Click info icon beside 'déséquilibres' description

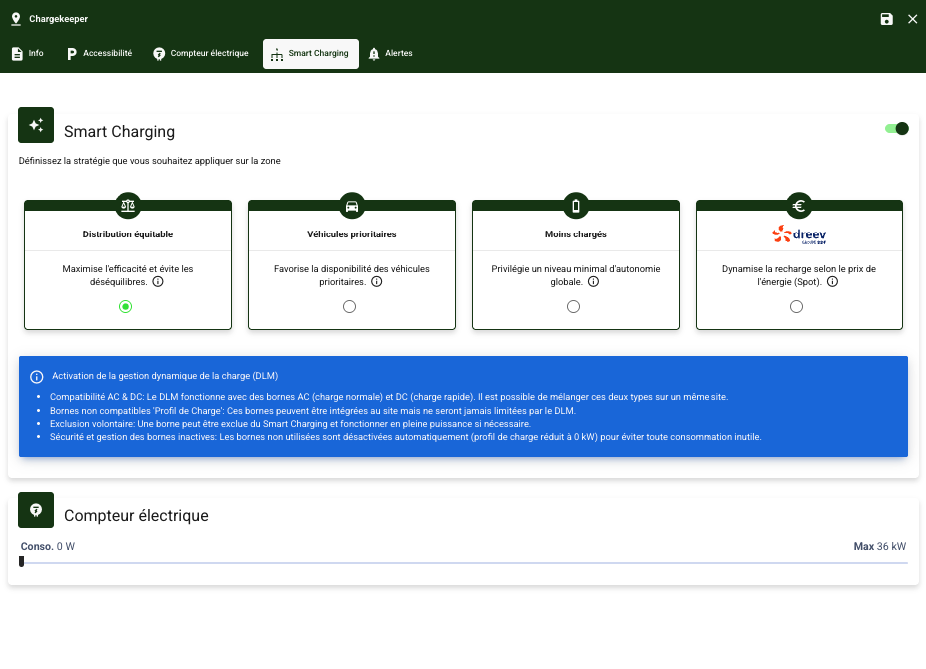coord(159,282)
